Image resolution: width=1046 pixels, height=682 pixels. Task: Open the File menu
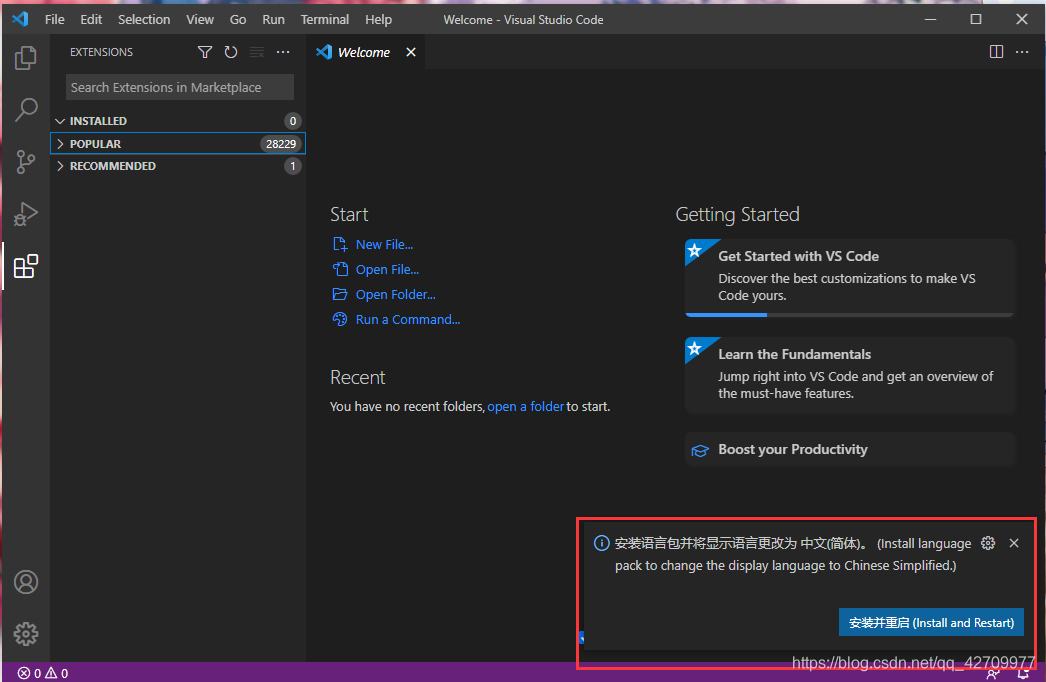(55, 19)
